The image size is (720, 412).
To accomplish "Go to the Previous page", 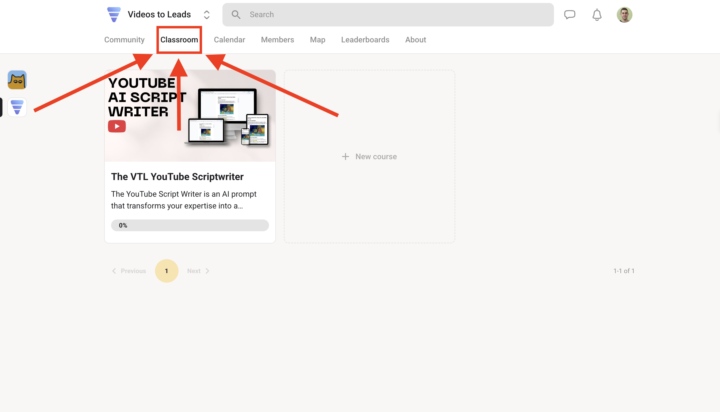I will click(129, 271).
